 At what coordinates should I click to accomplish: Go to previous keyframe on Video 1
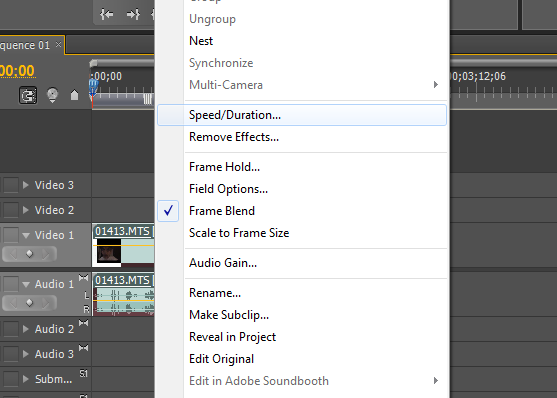click(x=13, y=254)
